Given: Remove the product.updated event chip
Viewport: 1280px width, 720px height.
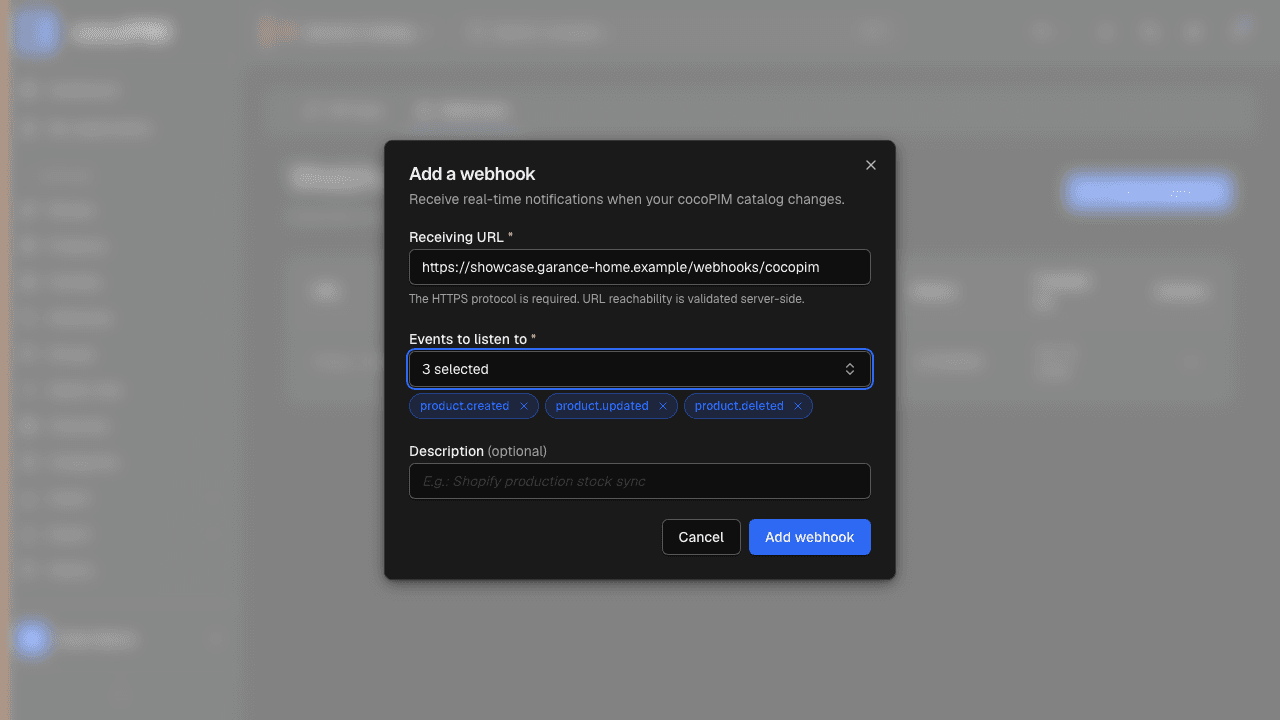Looking at the screenshot, I should click(x=663, y=406).
